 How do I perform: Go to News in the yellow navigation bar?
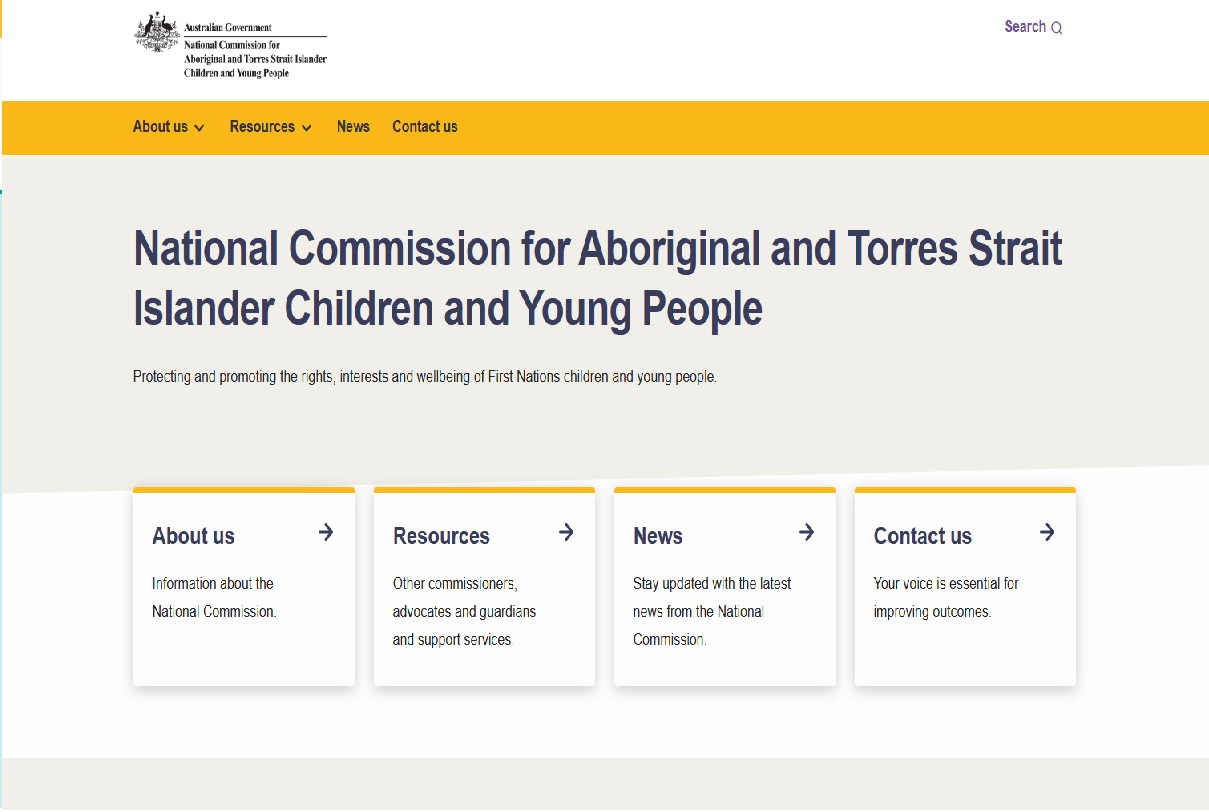(353, 127)
